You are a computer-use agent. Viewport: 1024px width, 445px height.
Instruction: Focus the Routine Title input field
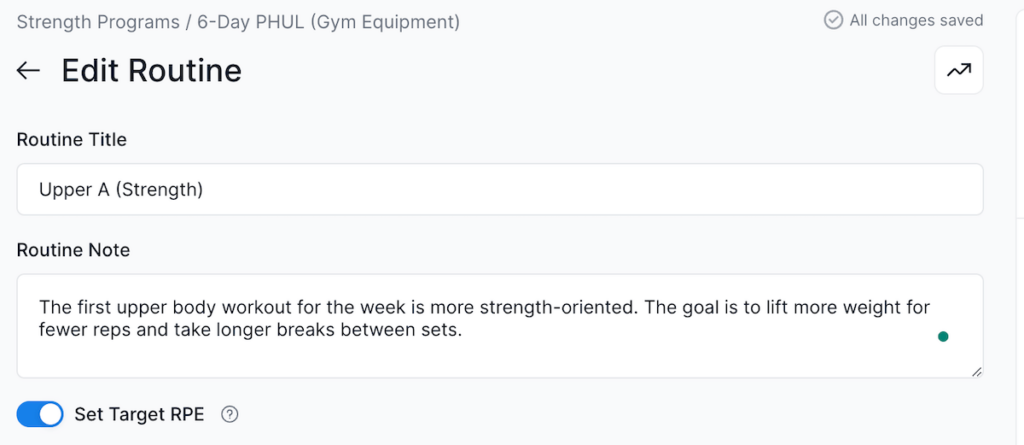pos(600,189)
